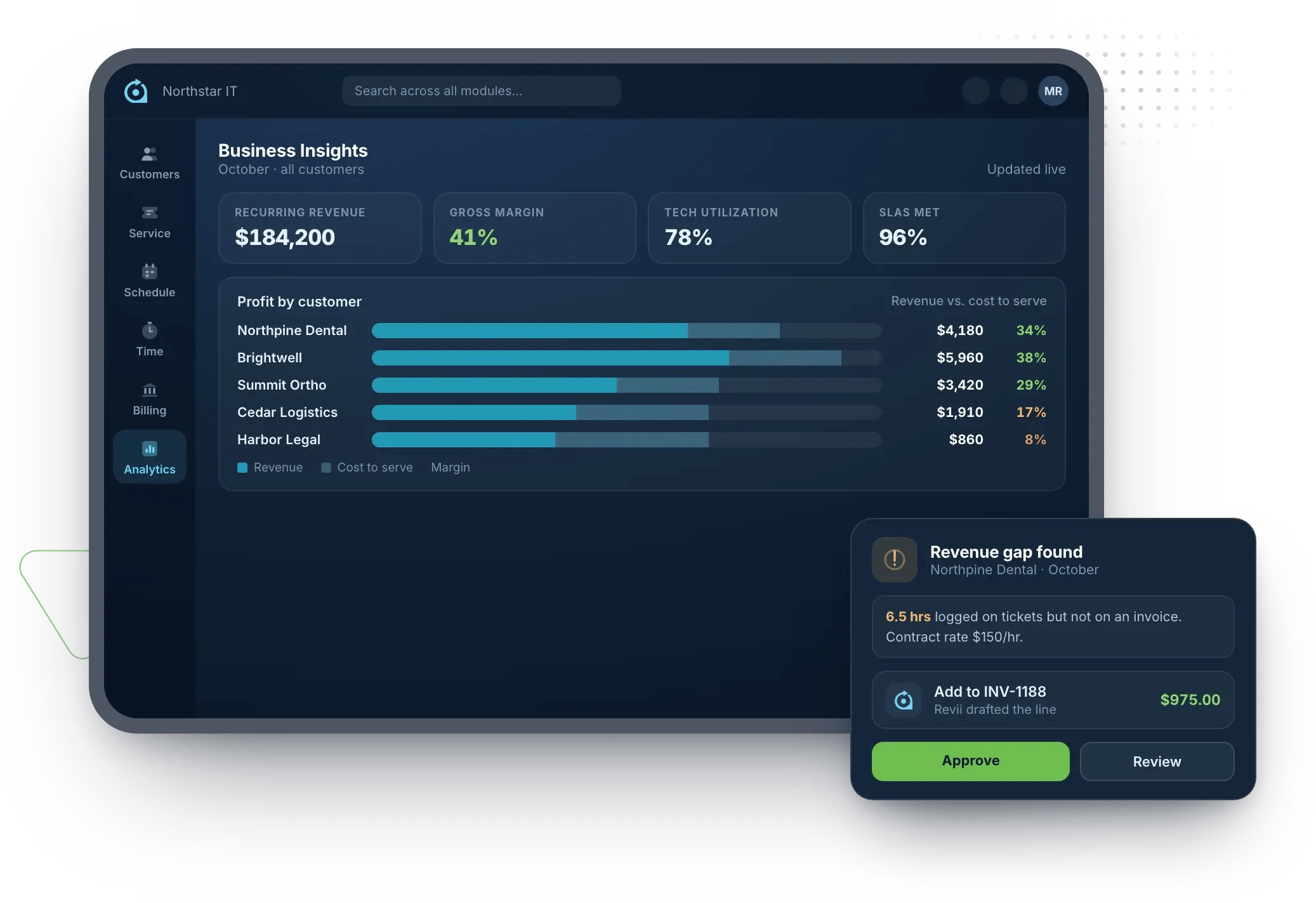
Task: Click the $5,960 profit value
Action: coord(960,357)
